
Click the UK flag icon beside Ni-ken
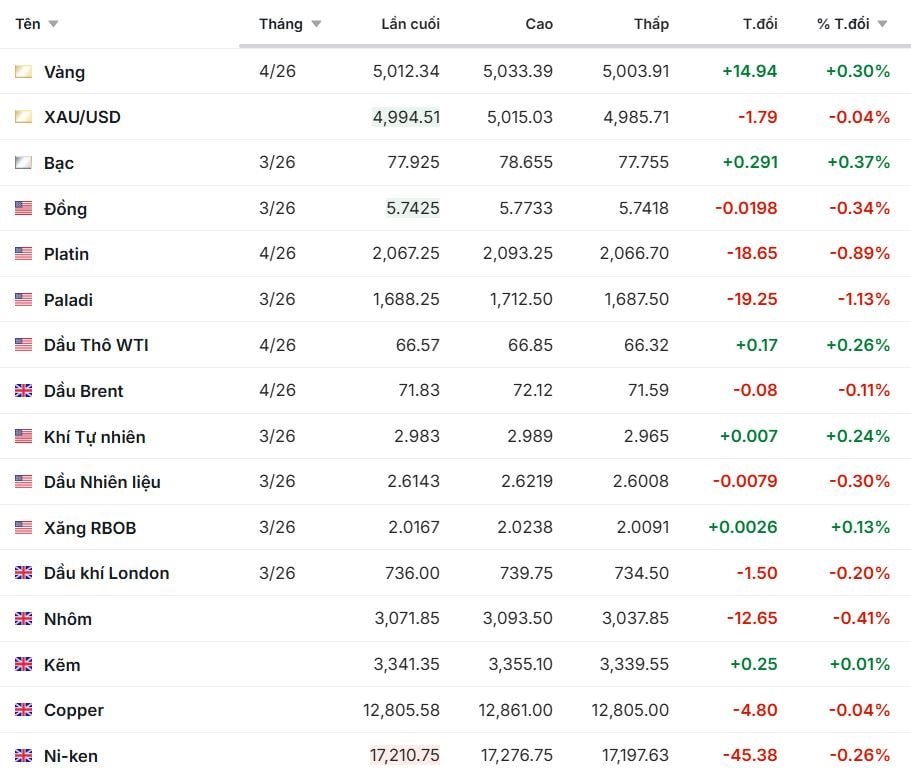pyautogui.click(x=23, y=756)
